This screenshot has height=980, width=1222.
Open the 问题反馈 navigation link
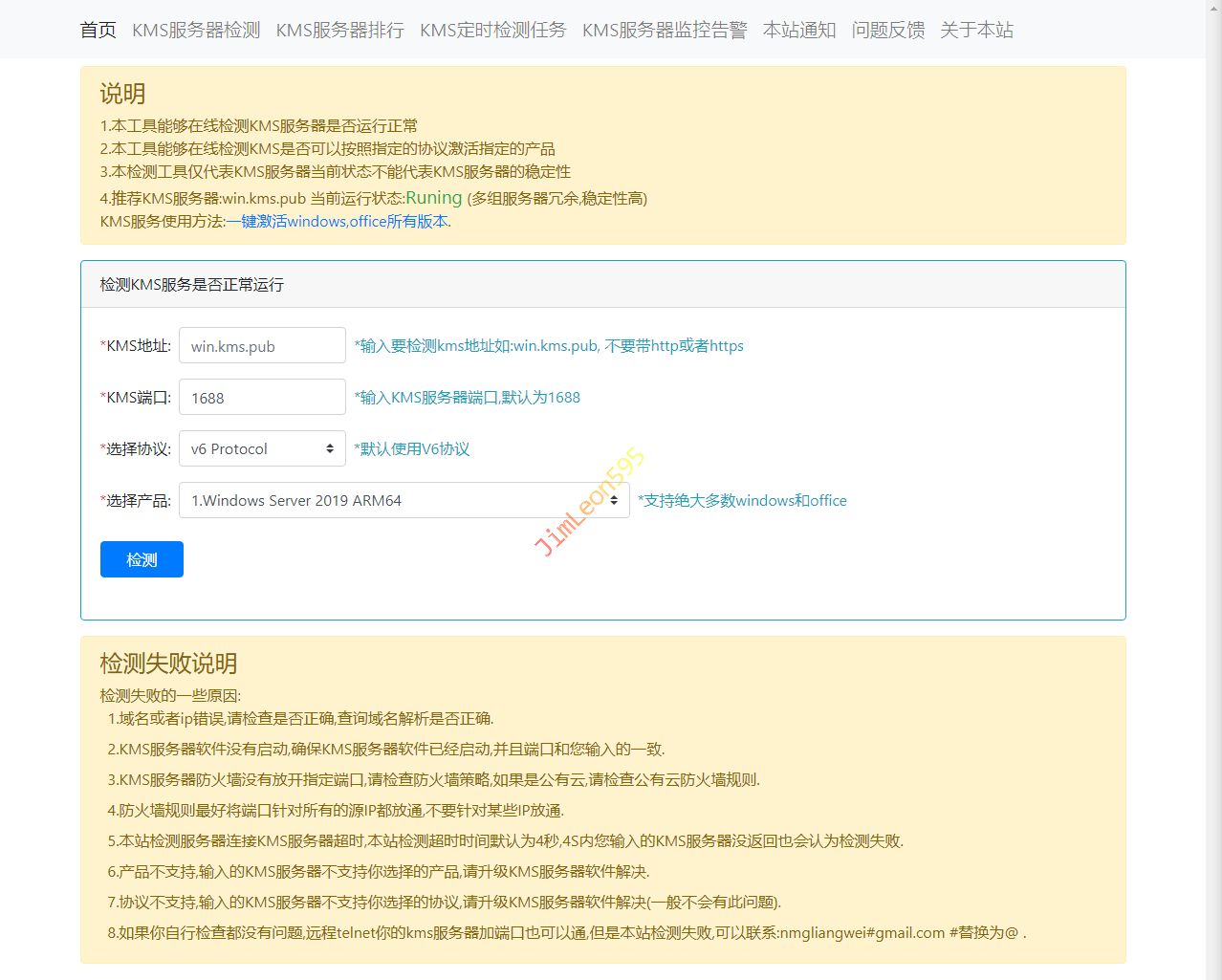point(888,31)
